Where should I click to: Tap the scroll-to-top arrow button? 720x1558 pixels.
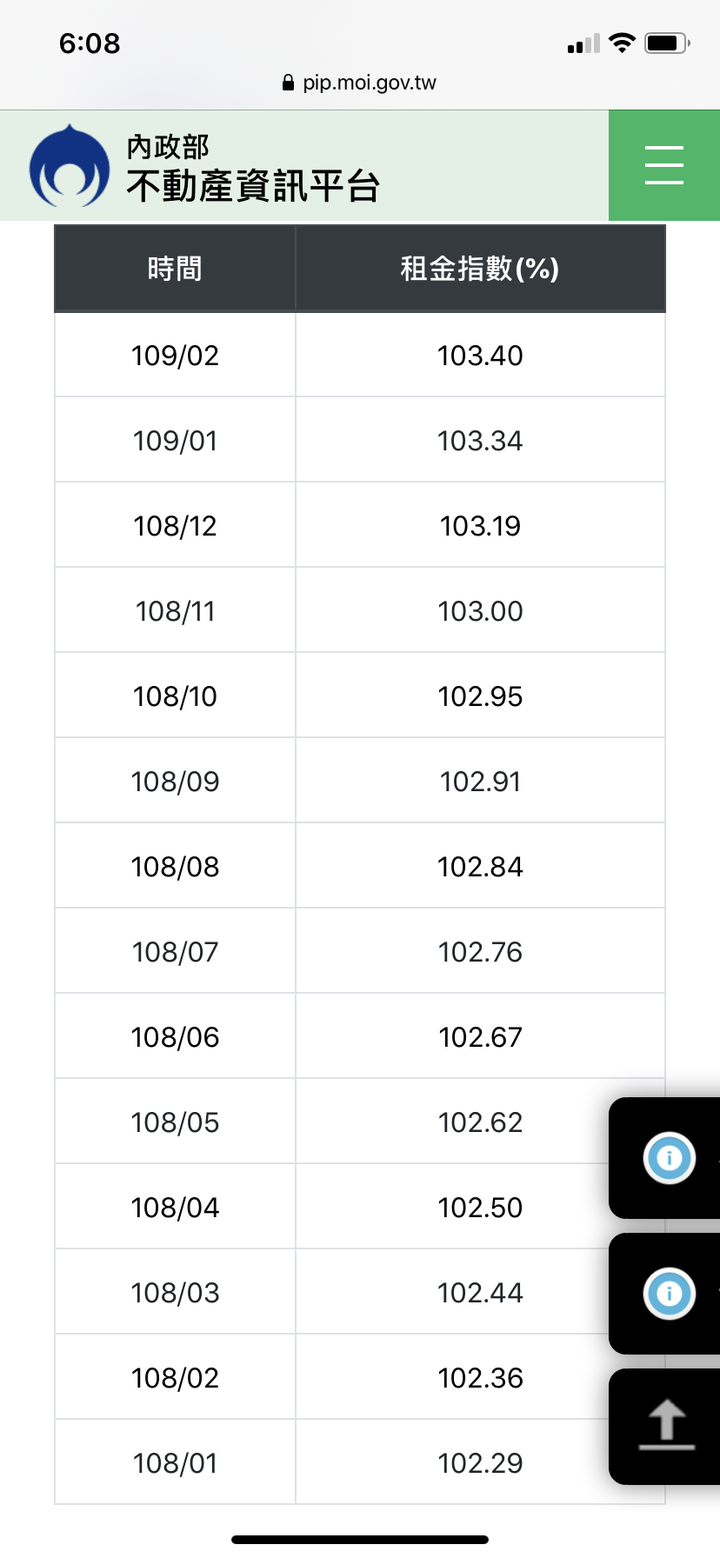666,1426
